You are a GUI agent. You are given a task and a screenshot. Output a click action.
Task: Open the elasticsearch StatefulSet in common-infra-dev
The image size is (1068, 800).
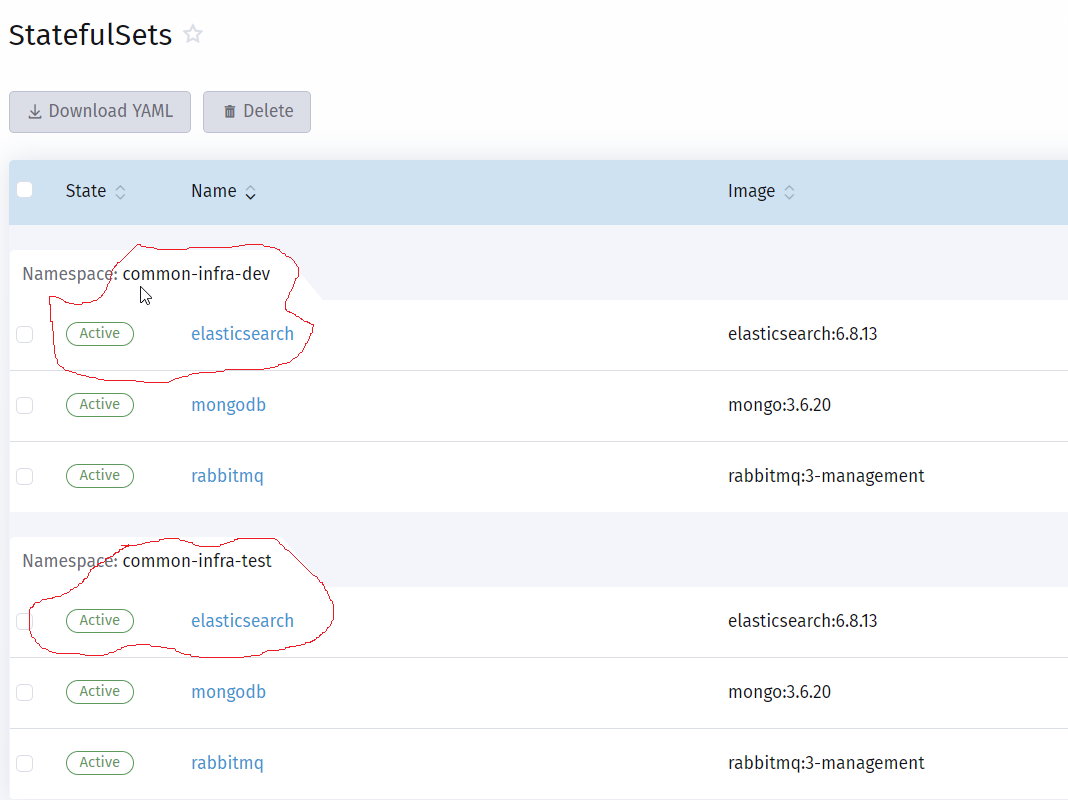click(242, 333)
